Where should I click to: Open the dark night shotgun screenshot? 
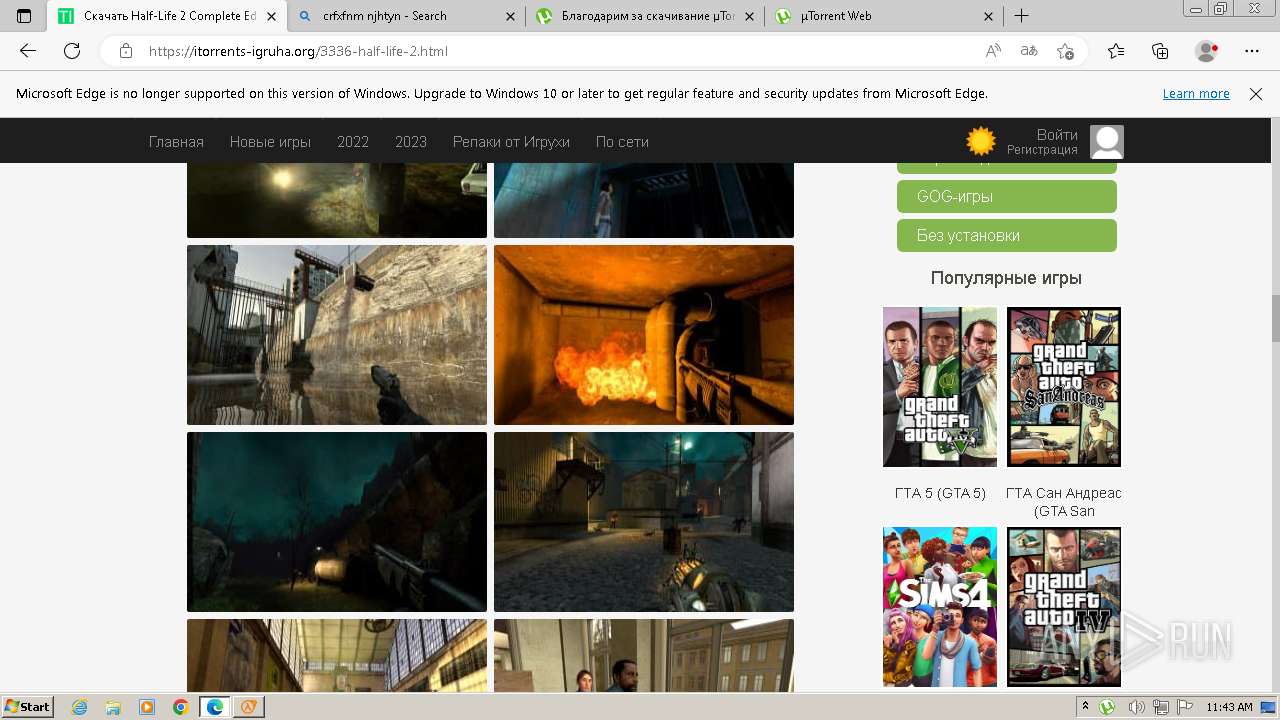[x=337, y=522]
